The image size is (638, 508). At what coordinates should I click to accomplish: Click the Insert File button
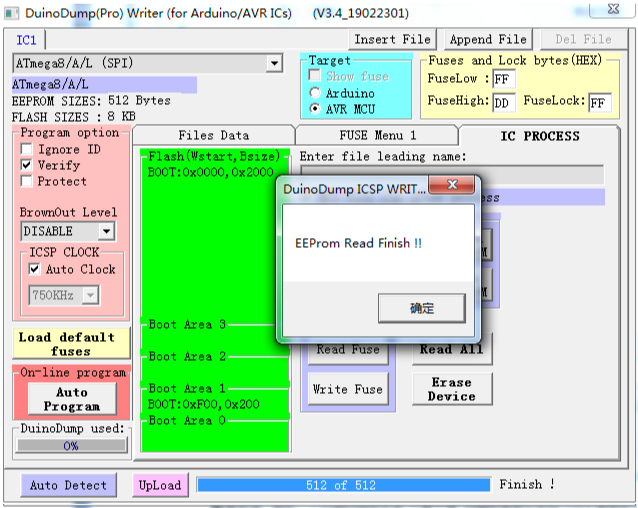[x=392, y=39]
